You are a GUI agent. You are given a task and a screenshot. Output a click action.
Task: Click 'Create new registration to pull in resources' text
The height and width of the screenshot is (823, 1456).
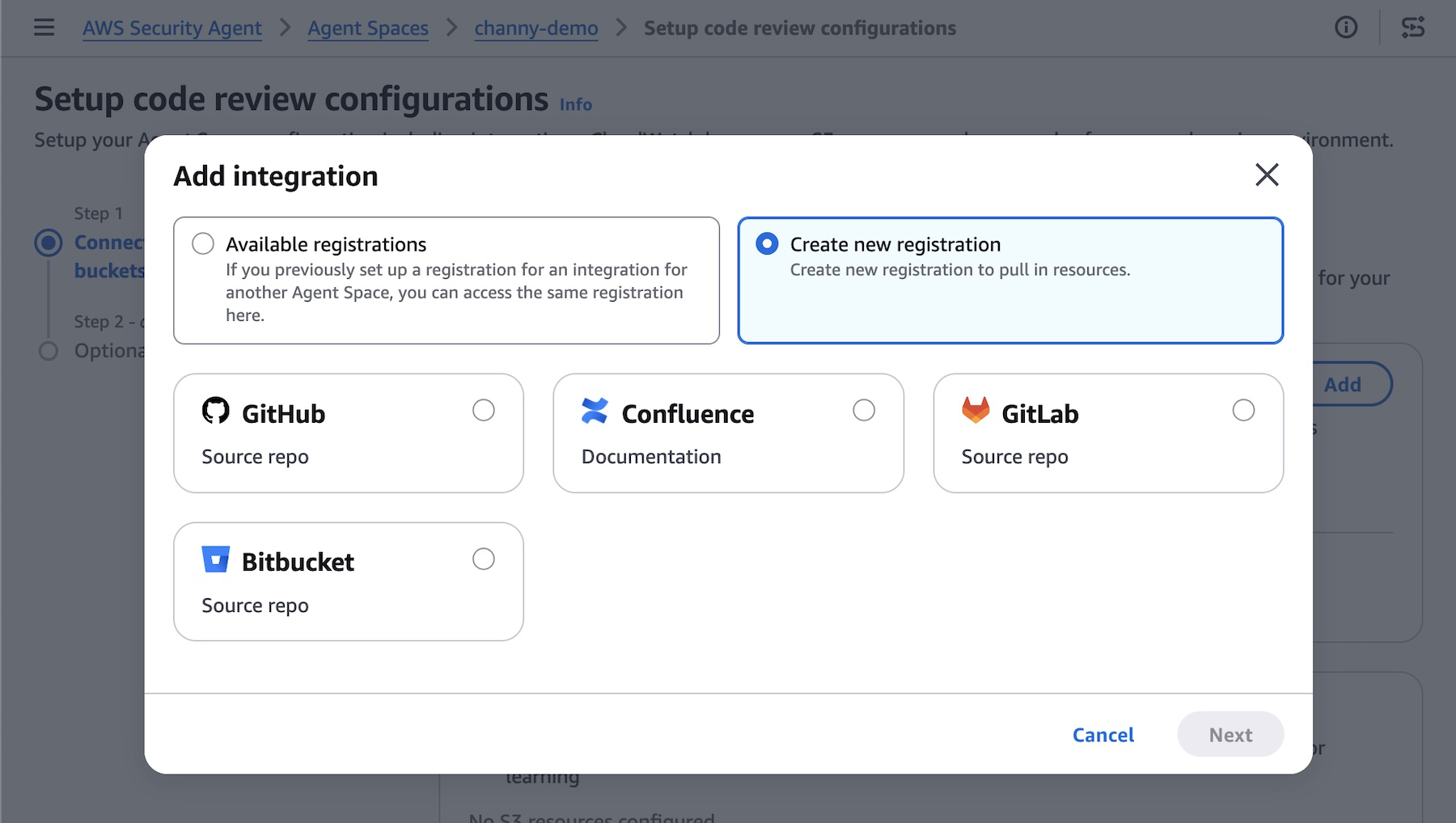coord(960,270)
